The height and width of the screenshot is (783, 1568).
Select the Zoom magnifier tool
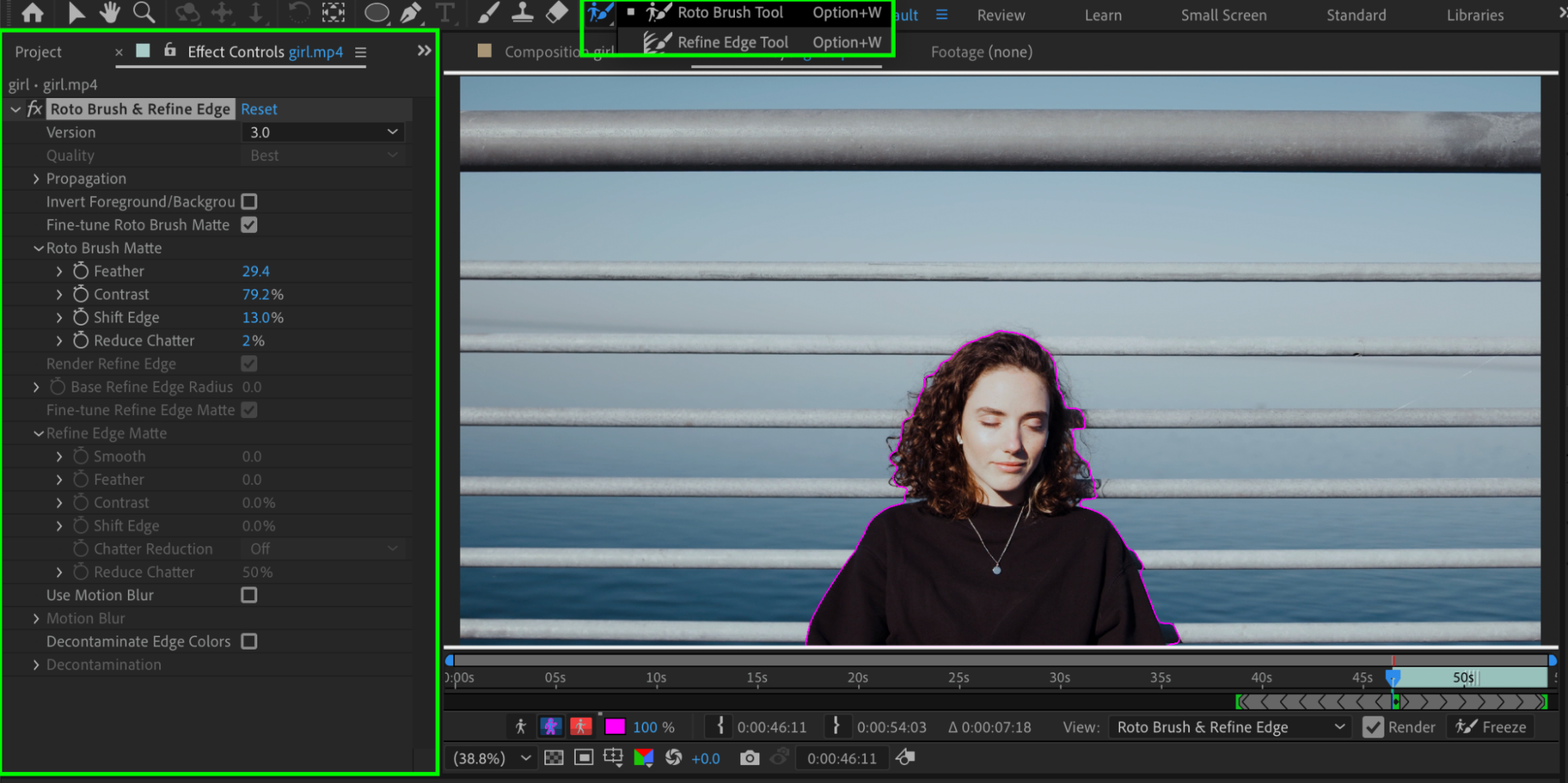pos(144,13)
